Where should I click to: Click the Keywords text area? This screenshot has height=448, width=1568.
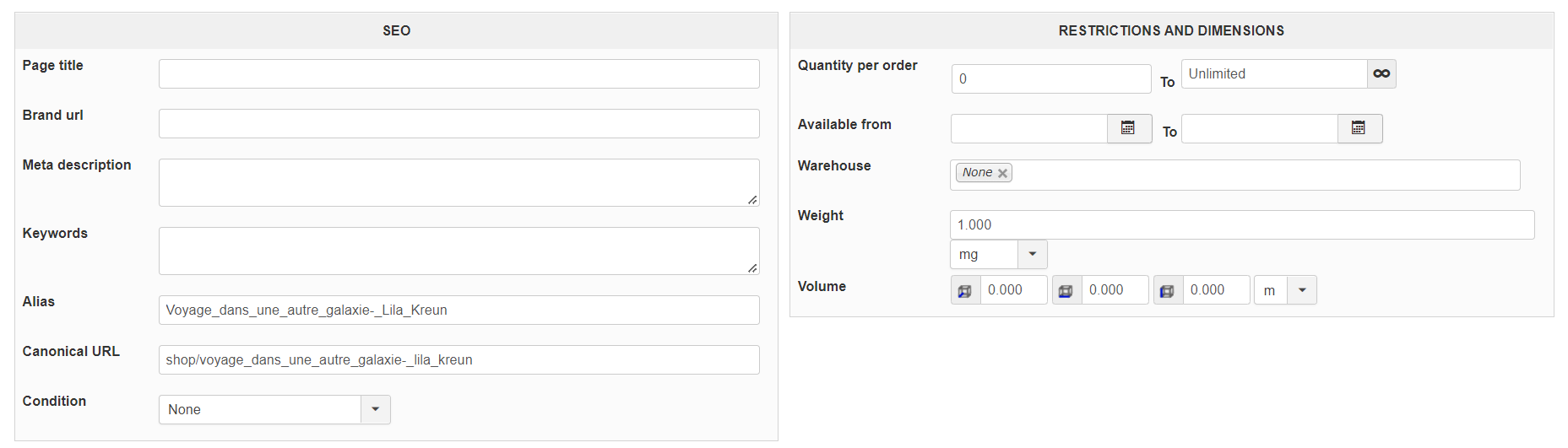458,251
